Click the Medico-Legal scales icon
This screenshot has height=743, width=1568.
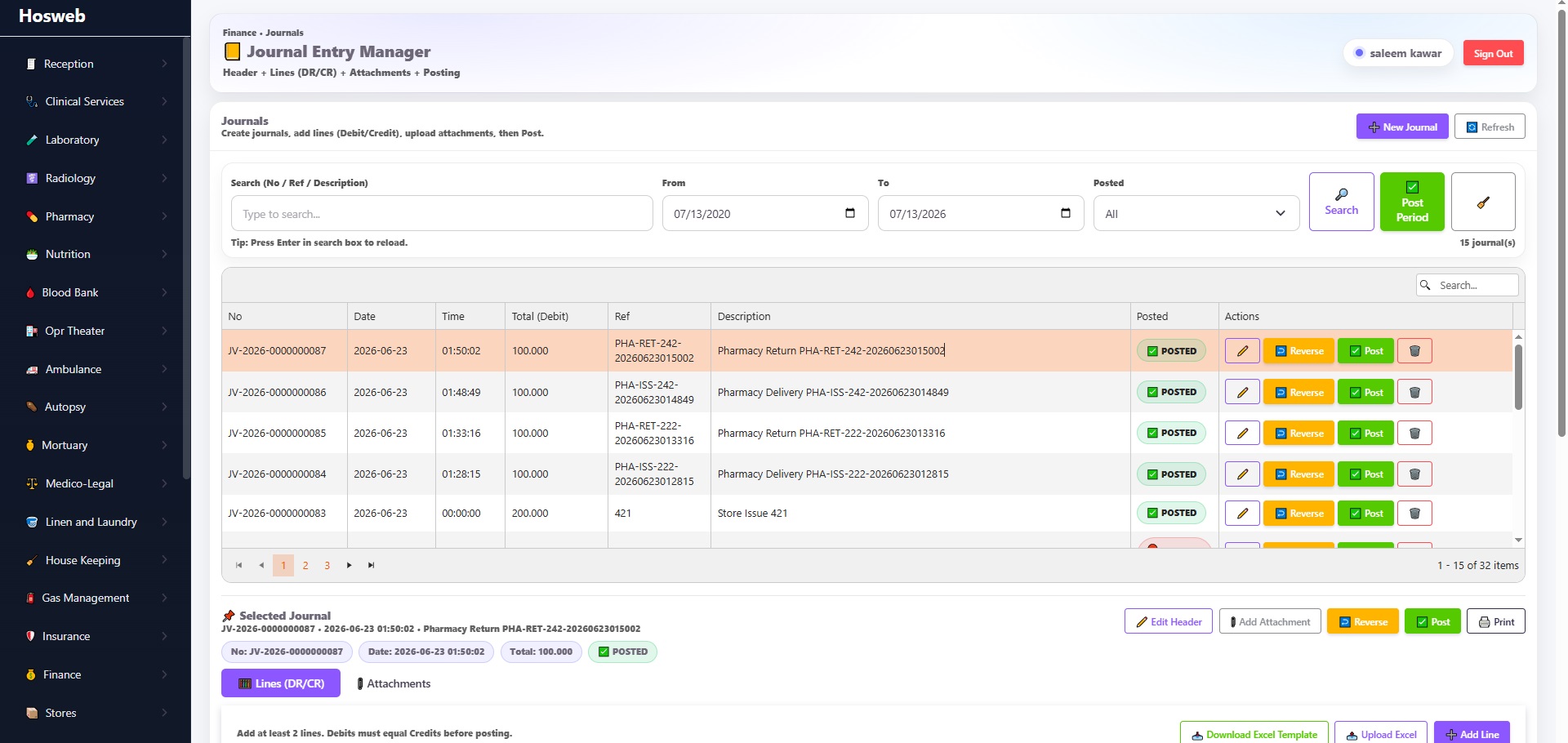click(x=32, y=484)
